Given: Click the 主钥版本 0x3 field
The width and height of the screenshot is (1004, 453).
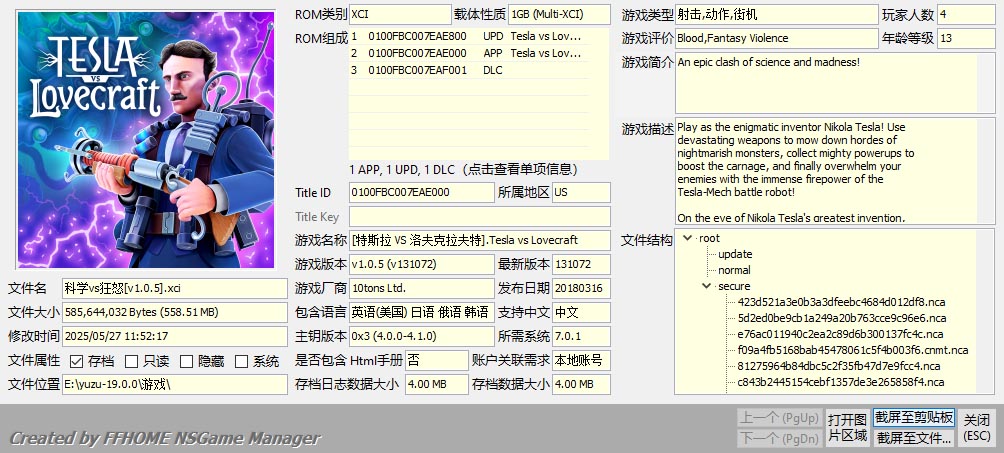Looking at the screenshot, I should click(x=421, y=336).
